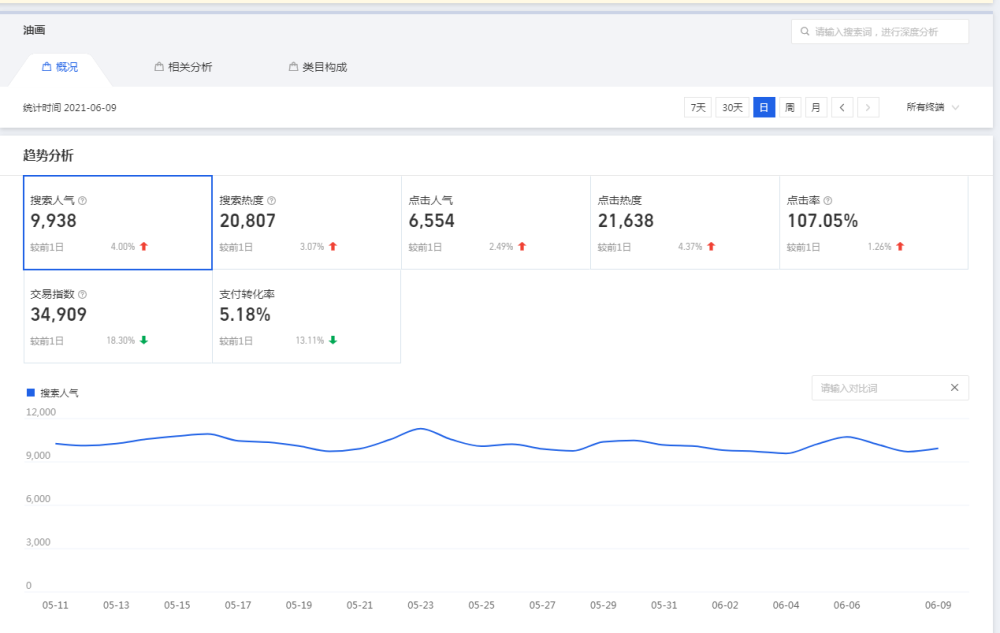This screenshot has height=633, width=1000.
Task: Select the 支付转化率 metric card
Action: point(306,316)
